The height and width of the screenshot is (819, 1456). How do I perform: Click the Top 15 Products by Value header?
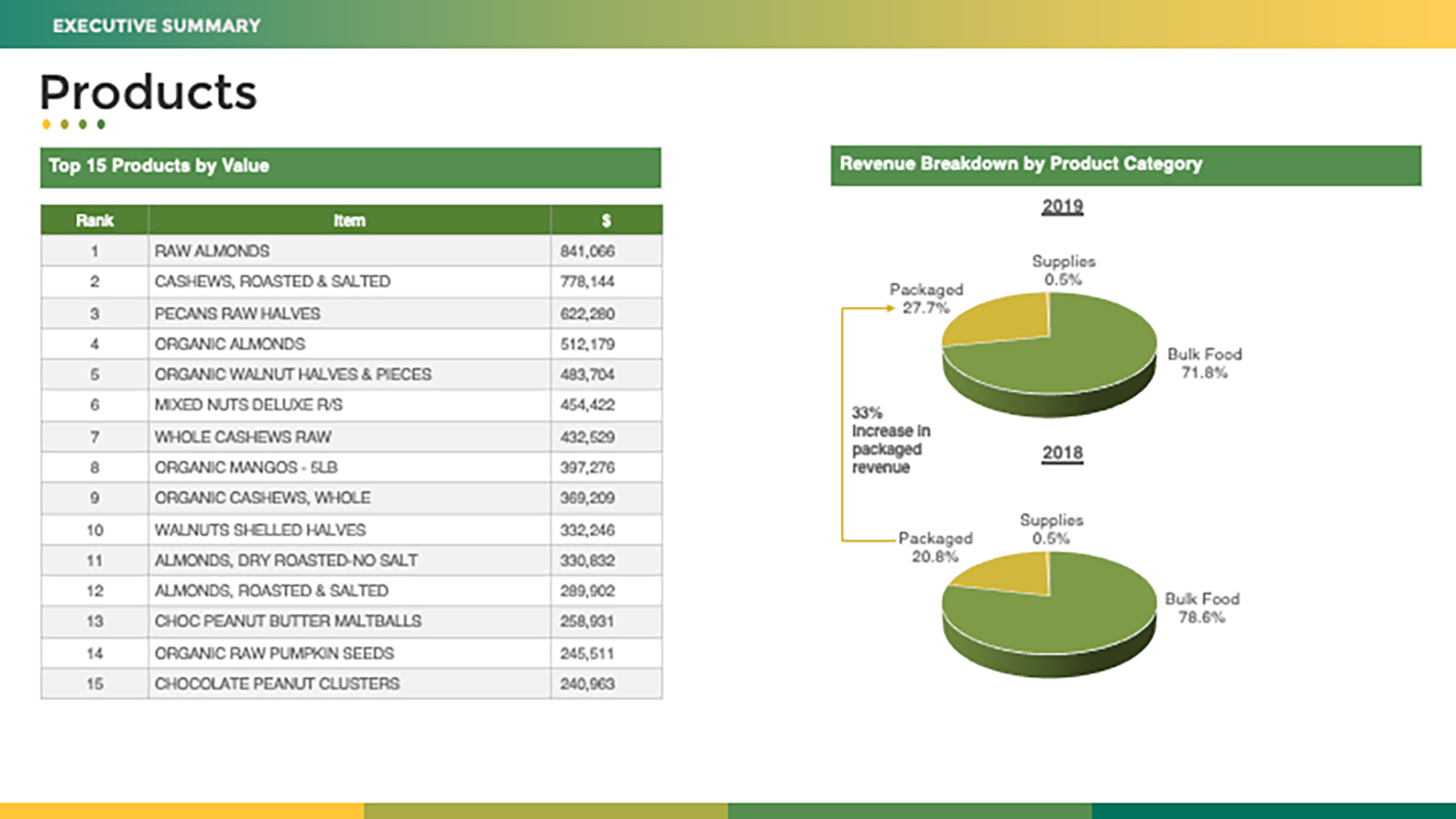coord(159,166)
